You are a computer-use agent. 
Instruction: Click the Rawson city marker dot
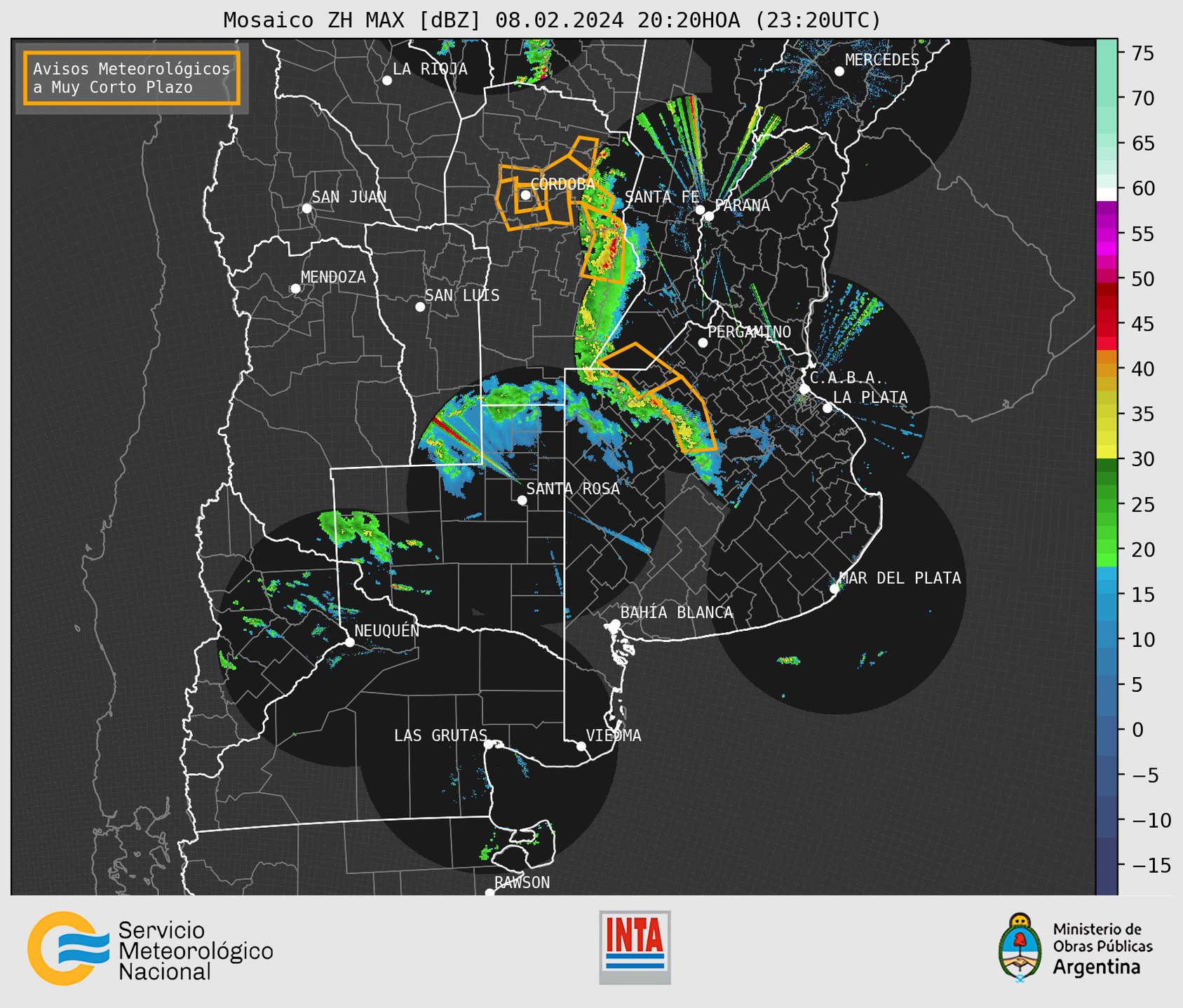click(x=489, y=893)
